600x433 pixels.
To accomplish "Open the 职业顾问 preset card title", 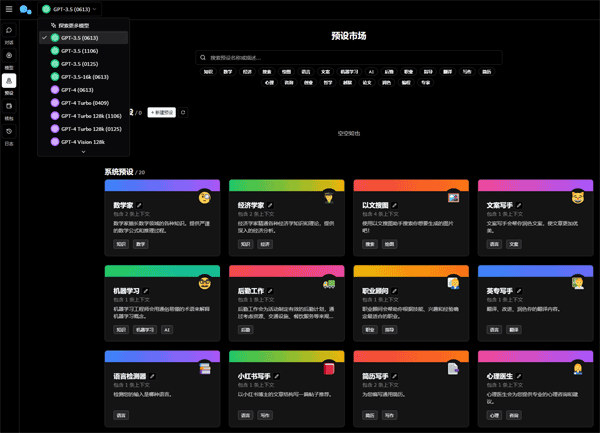I will click(375, 291).
